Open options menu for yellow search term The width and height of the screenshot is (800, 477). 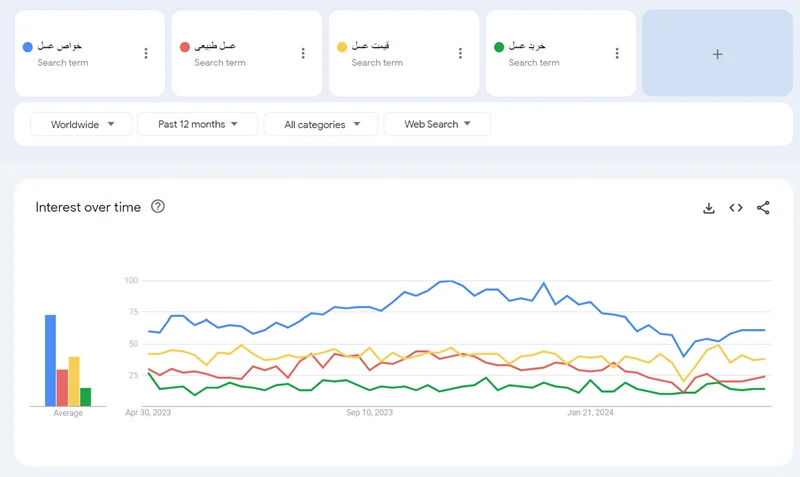pos(460,54)
